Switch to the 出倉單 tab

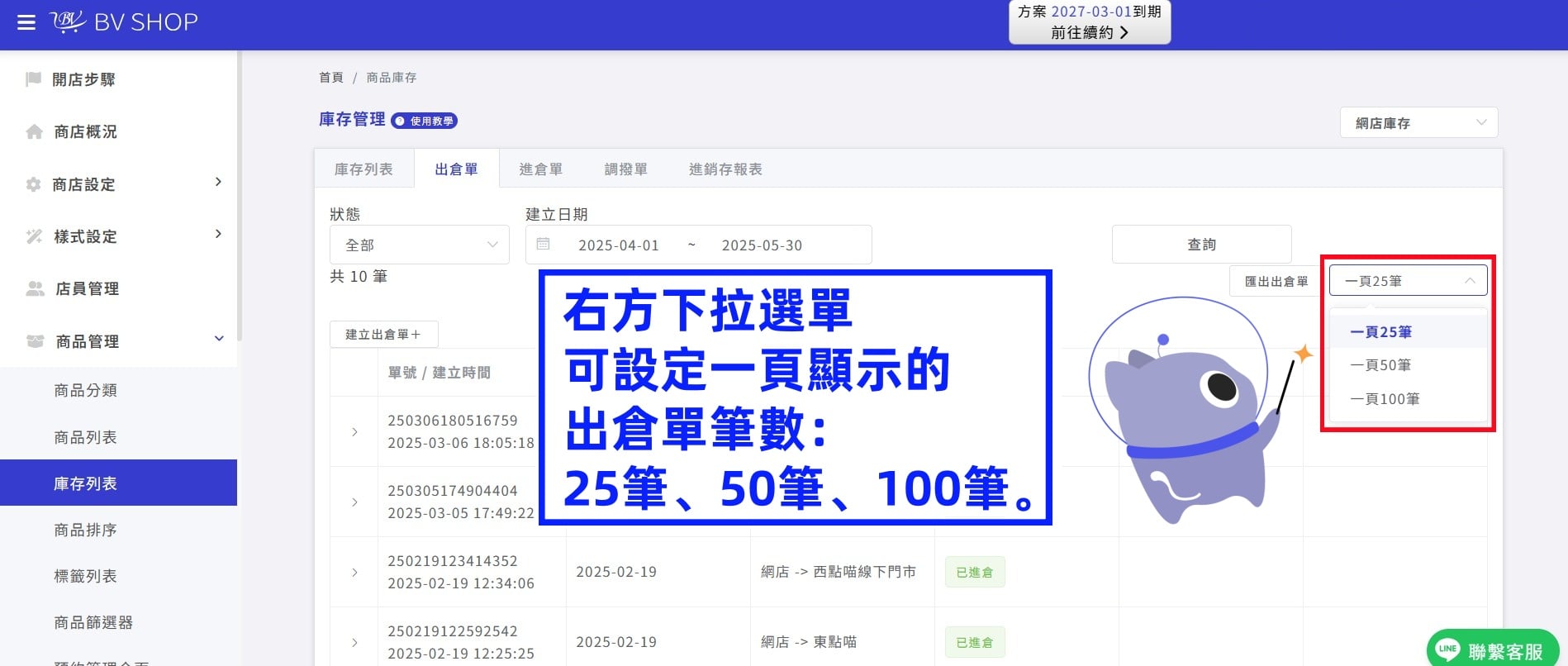pos(457,169)
